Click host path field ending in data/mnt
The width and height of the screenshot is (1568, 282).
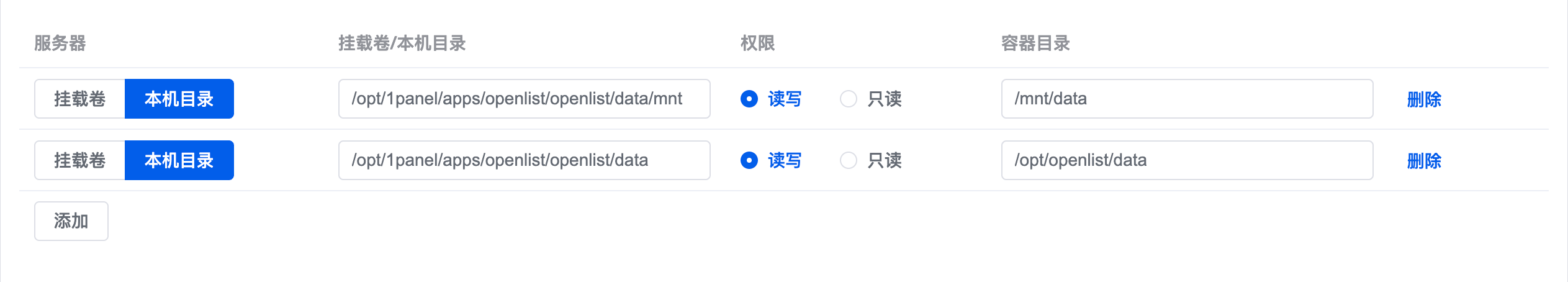point(524,99)
